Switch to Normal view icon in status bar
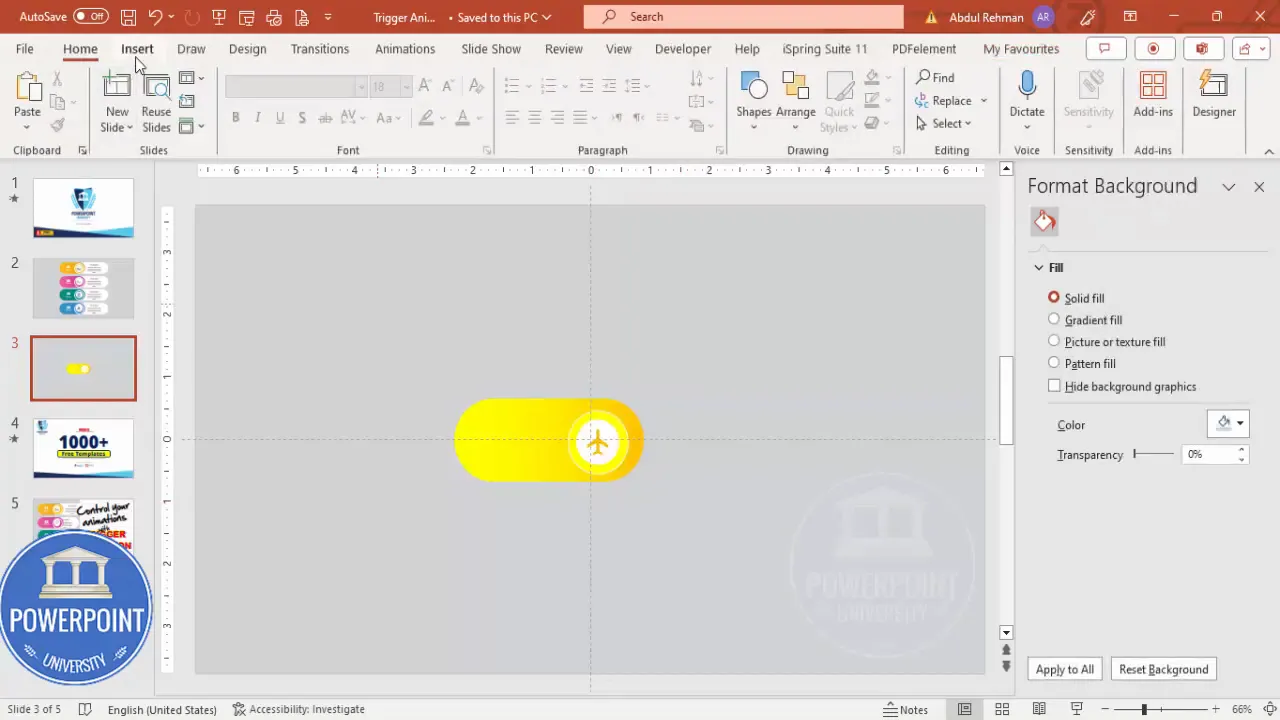 coord(964,709)
